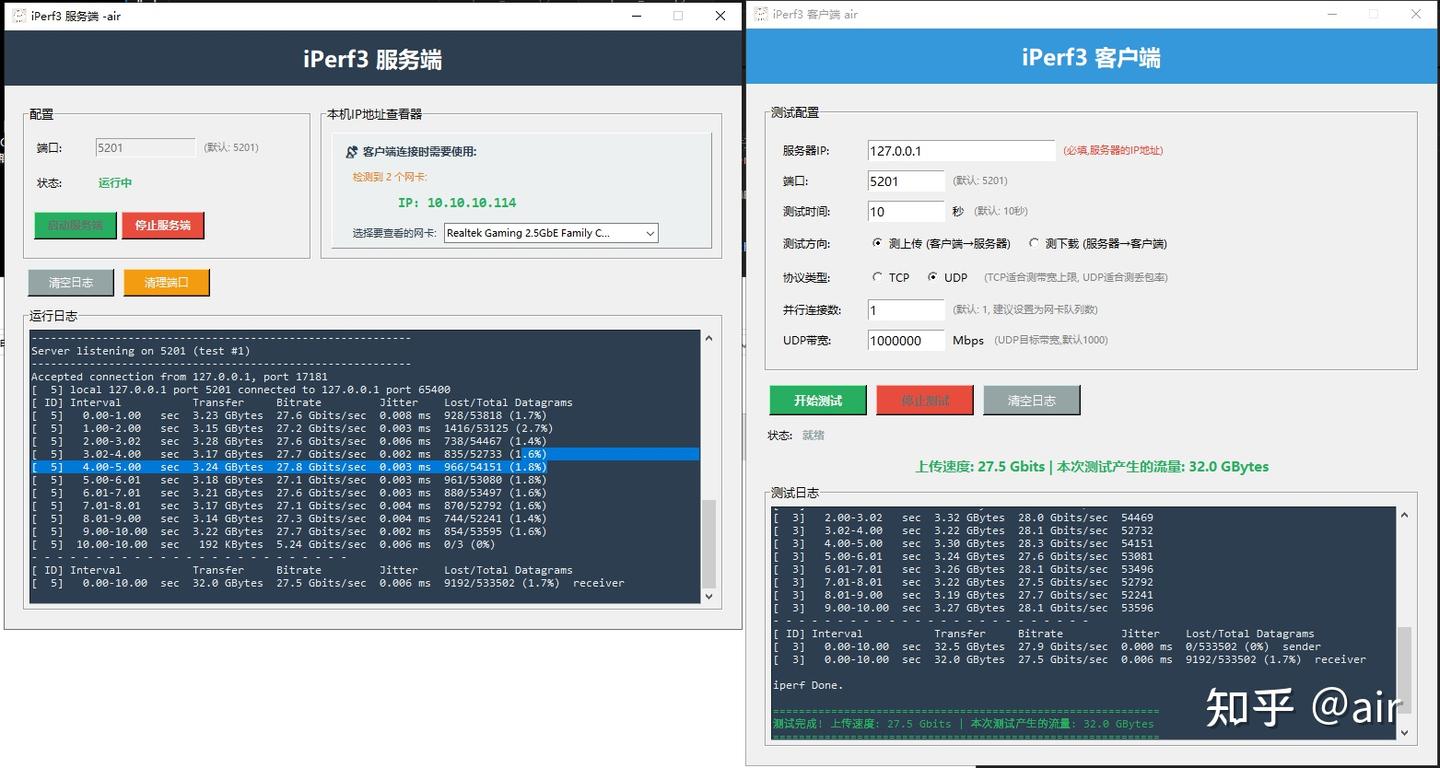Click client receiver summary row
1440x768 pixels.
pyautogui.click(x=1069, y=660)
